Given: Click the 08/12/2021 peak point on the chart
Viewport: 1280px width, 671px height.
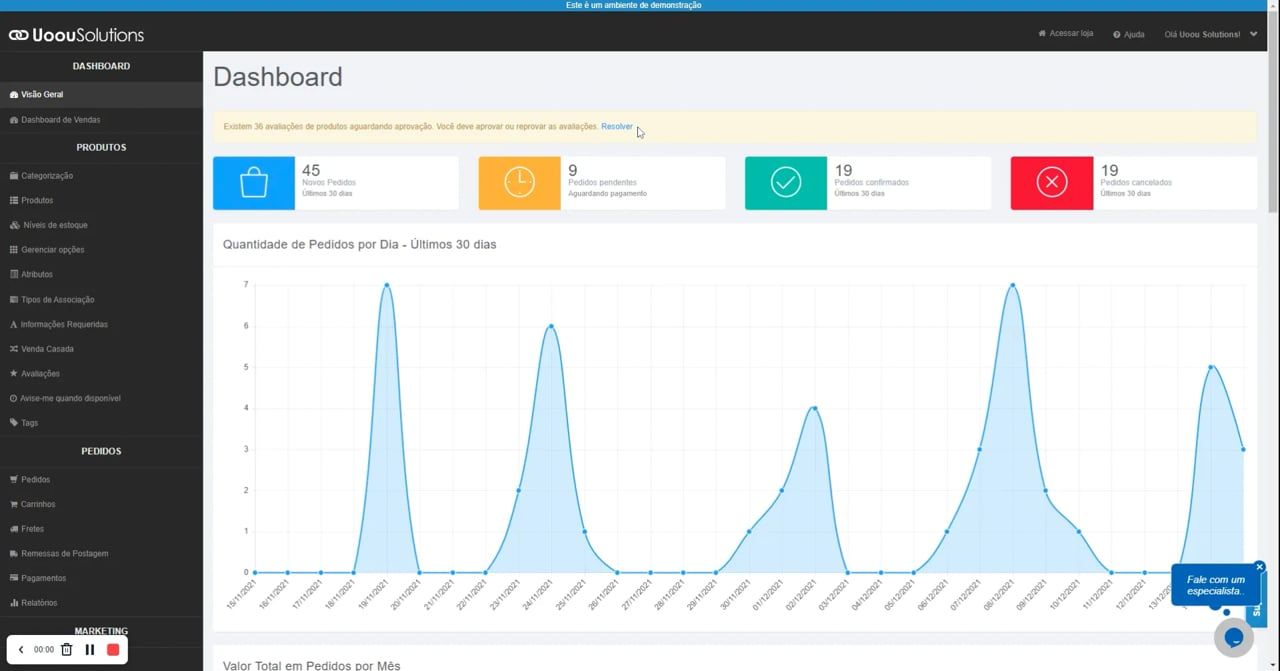Looking at the screenshot, I should 1012,285.
